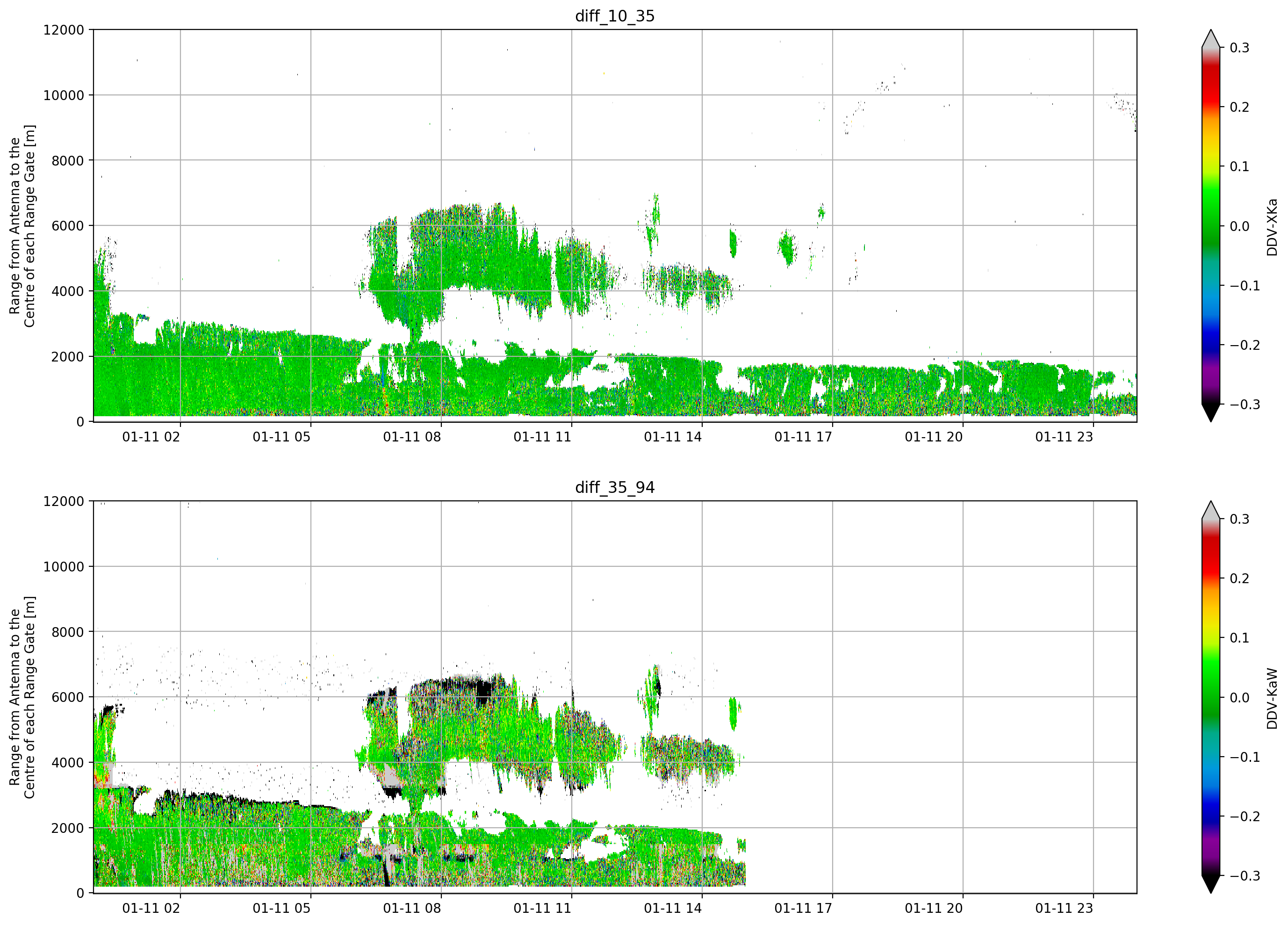
Task: Click the 0.1 tick label on bottom colorbar
Action: (1240, 638)
